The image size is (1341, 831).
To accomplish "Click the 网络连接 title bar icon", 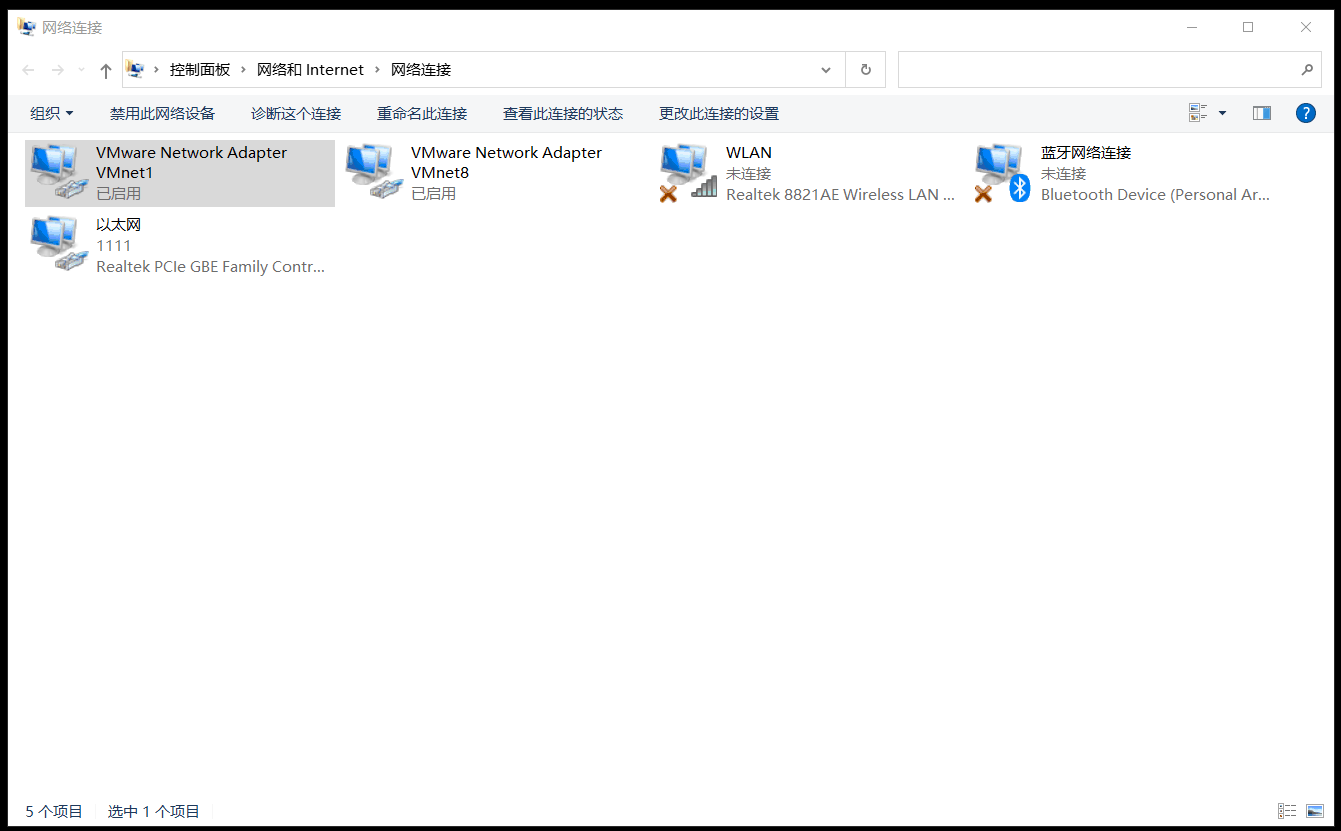I will click(27, 27).
